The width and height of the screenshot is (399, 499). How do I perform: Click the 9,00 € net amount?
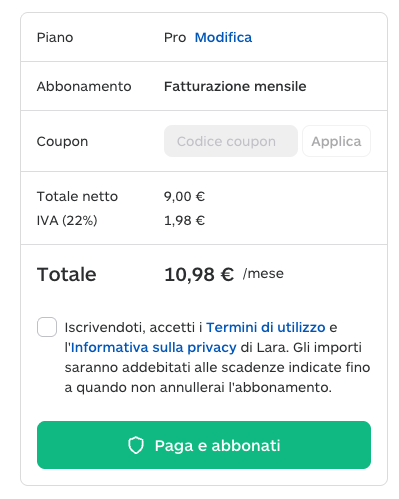pos(184,196)
